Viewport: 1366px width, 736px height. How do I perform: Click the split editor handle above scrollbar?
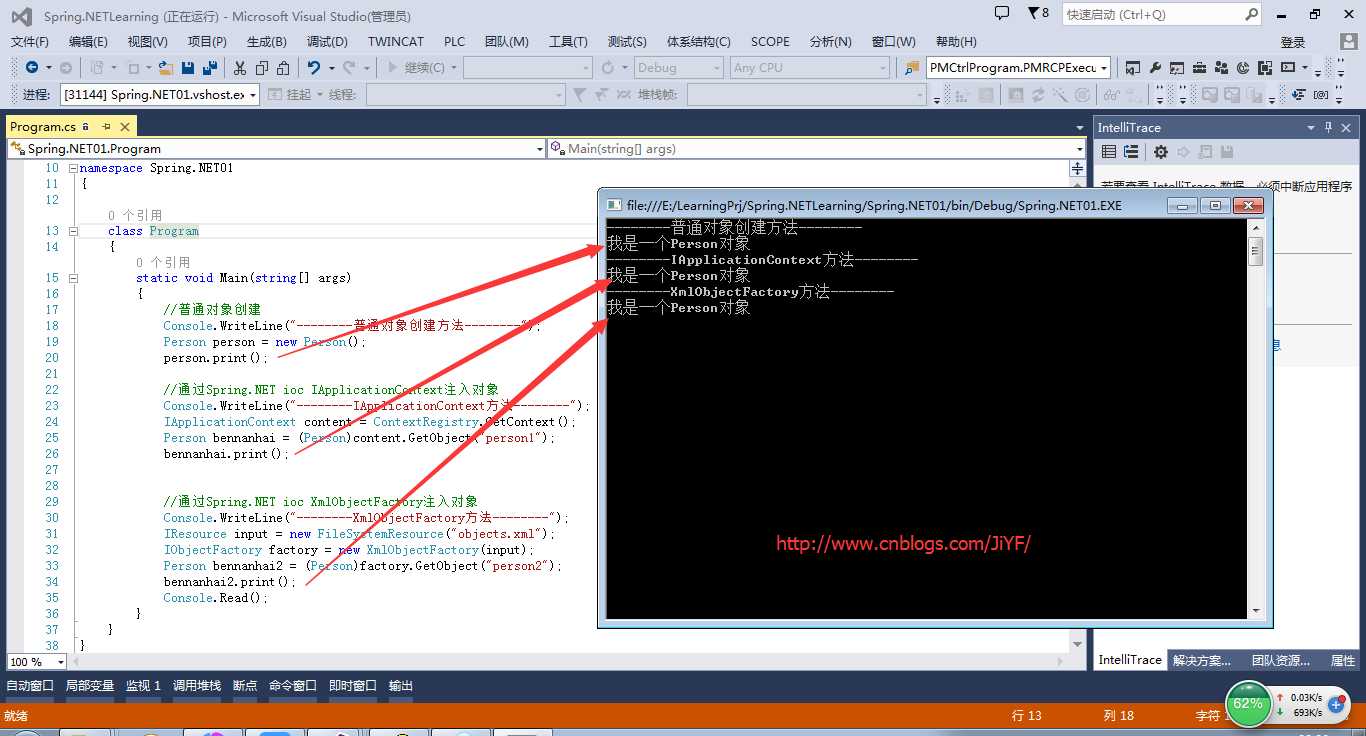[x=1078, y=168]
